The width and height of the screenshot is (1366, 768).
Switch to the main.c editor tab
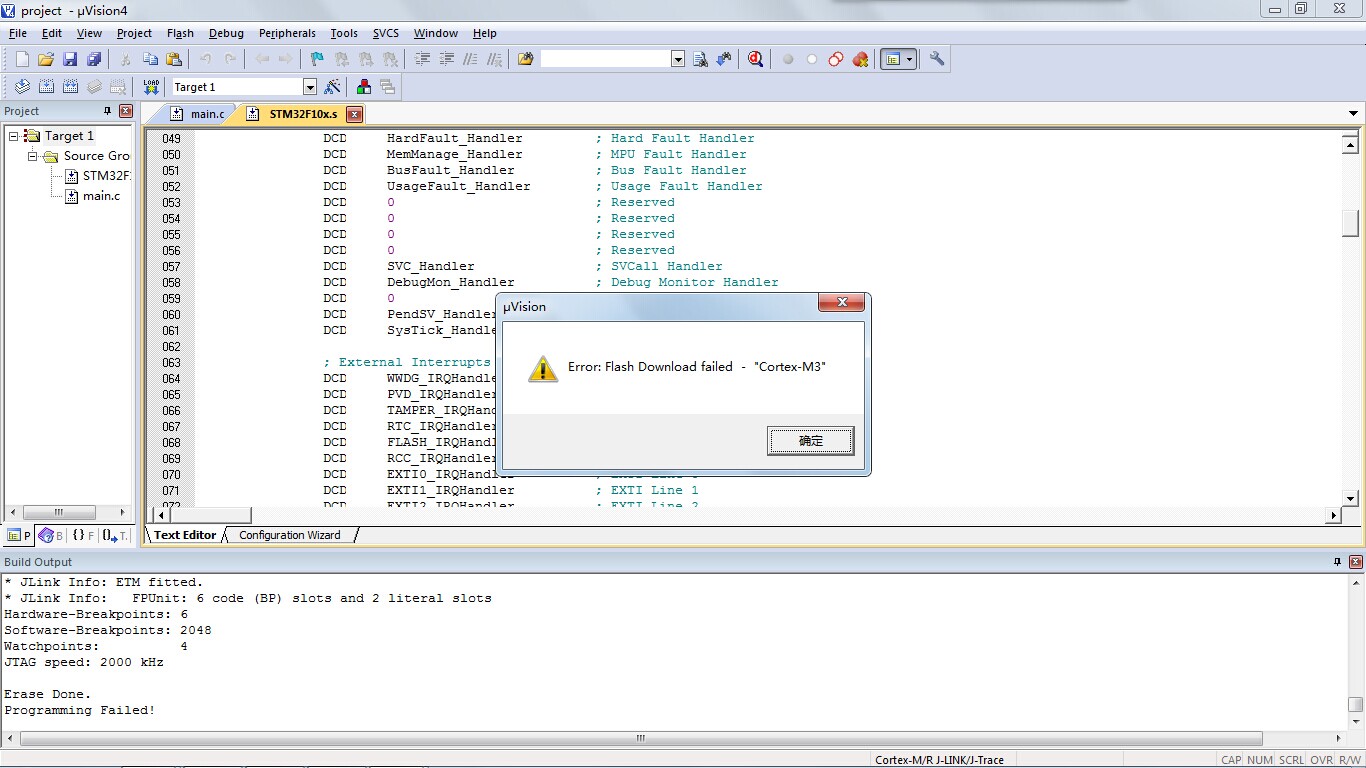tap(197, 114)
